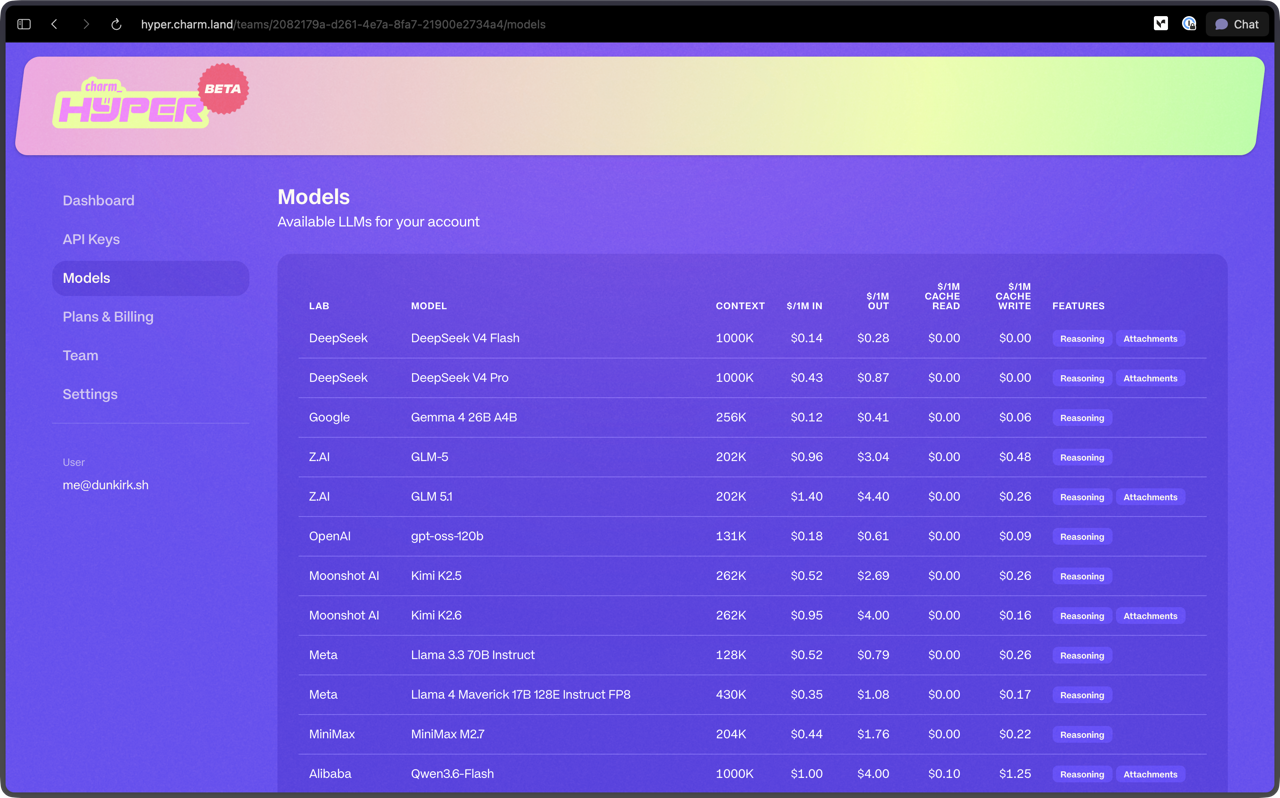Screen dimensions: 1280x798
Task: Reload the current page
Action: [116, 24]
